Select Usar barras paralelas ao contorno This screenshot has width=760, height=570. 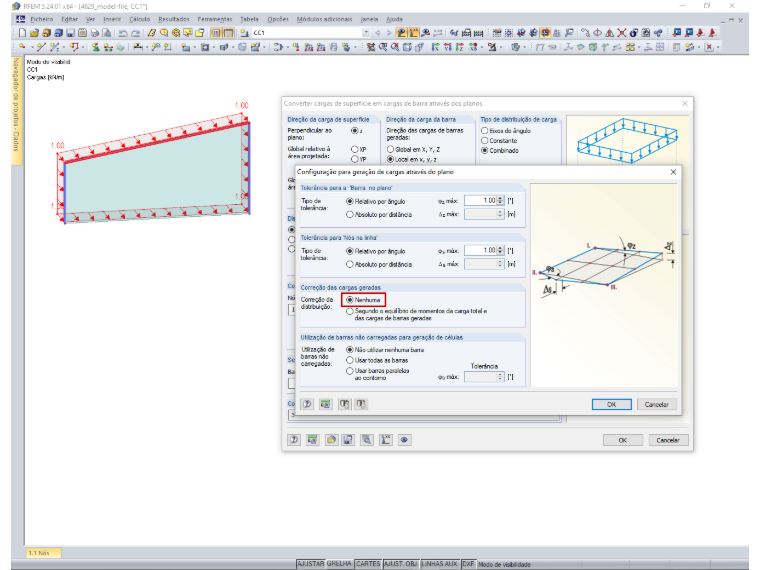pyautogui.click(x=349, y=371)
